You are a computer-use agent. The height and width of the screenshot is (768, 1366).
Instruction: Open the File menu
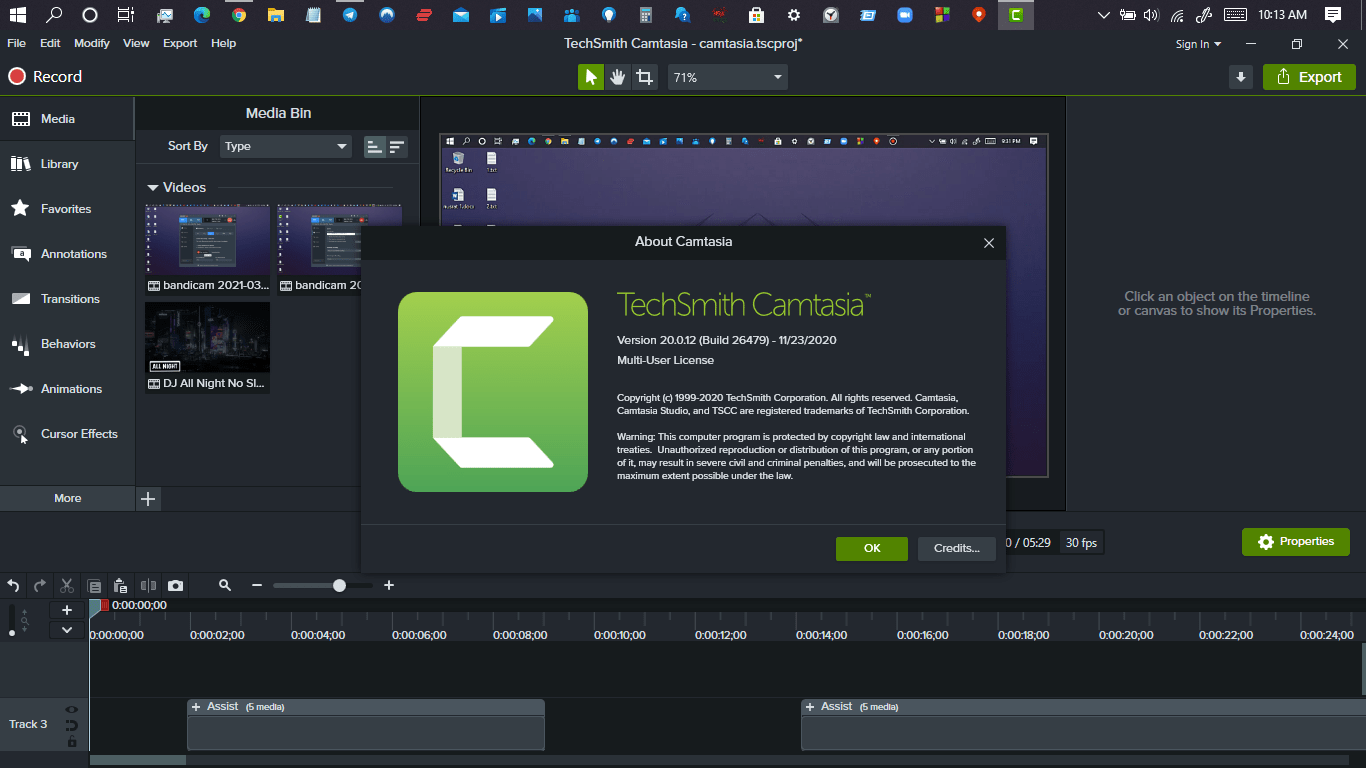pos(16,43)
